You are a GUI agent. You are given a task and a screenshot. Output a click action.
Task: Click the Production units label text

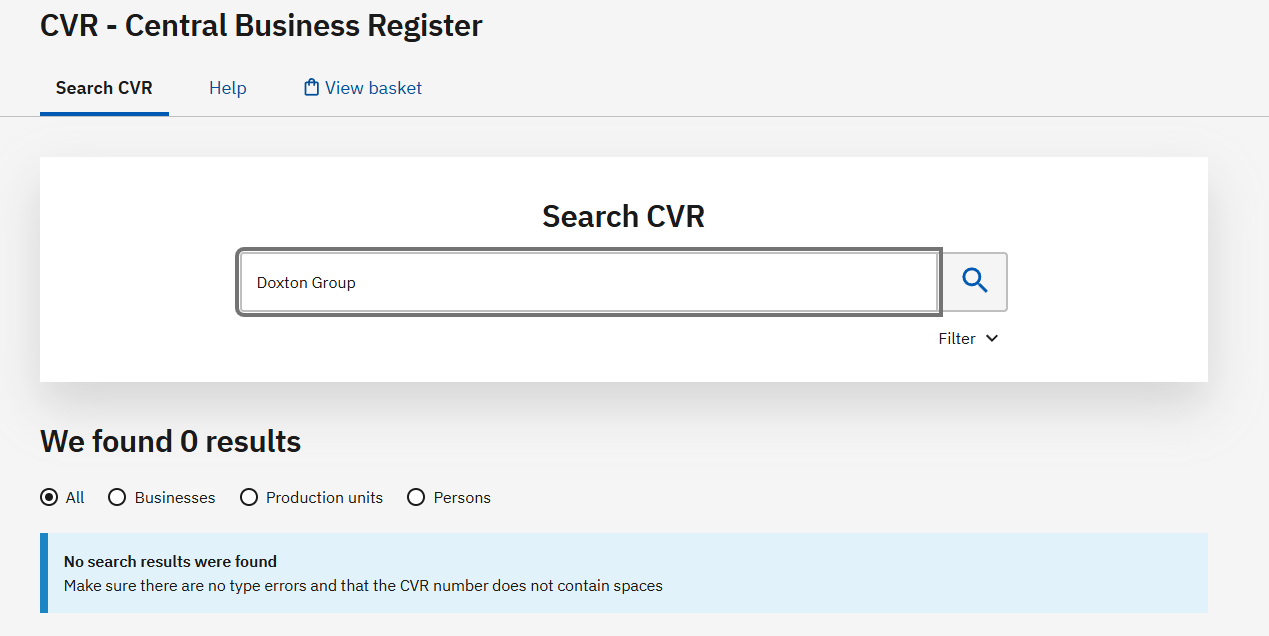324,497
